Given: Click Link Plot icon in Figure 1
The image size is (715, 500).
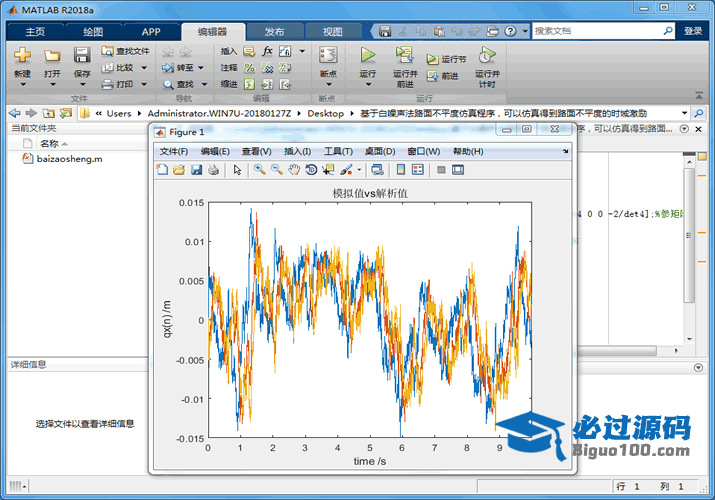Looking at the screenshot, I should 377,170.
